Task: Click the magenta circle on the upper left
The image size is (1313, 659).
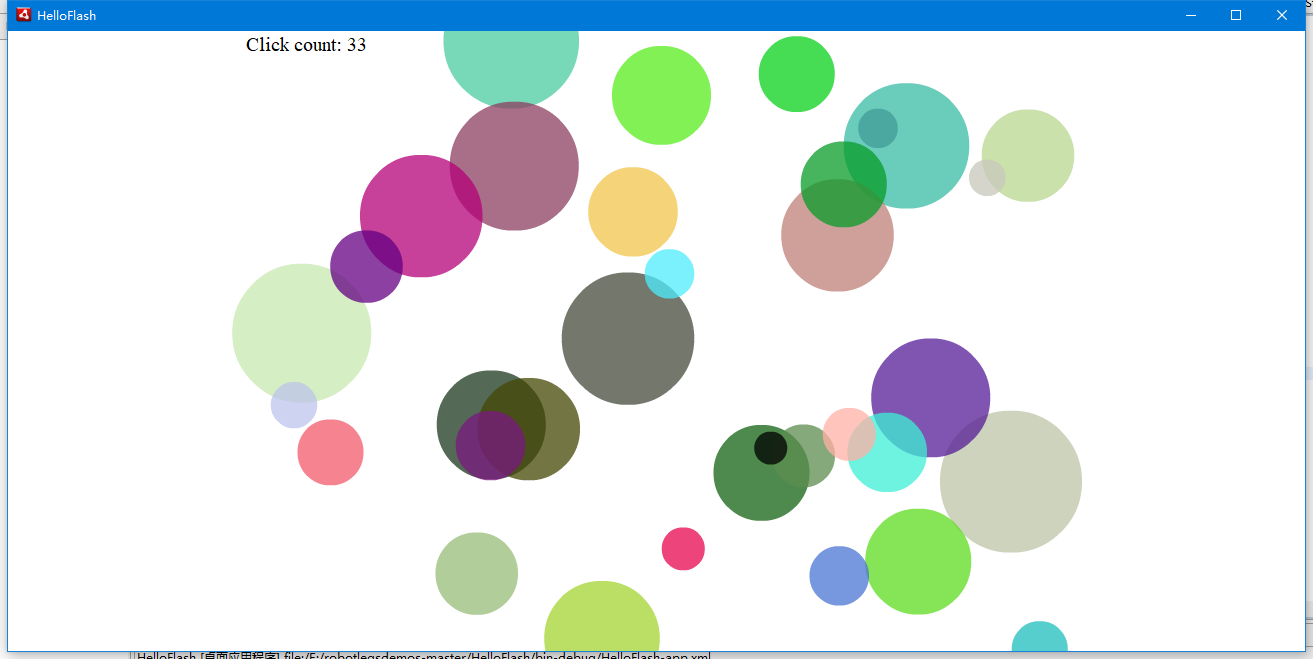Action: 422,215
